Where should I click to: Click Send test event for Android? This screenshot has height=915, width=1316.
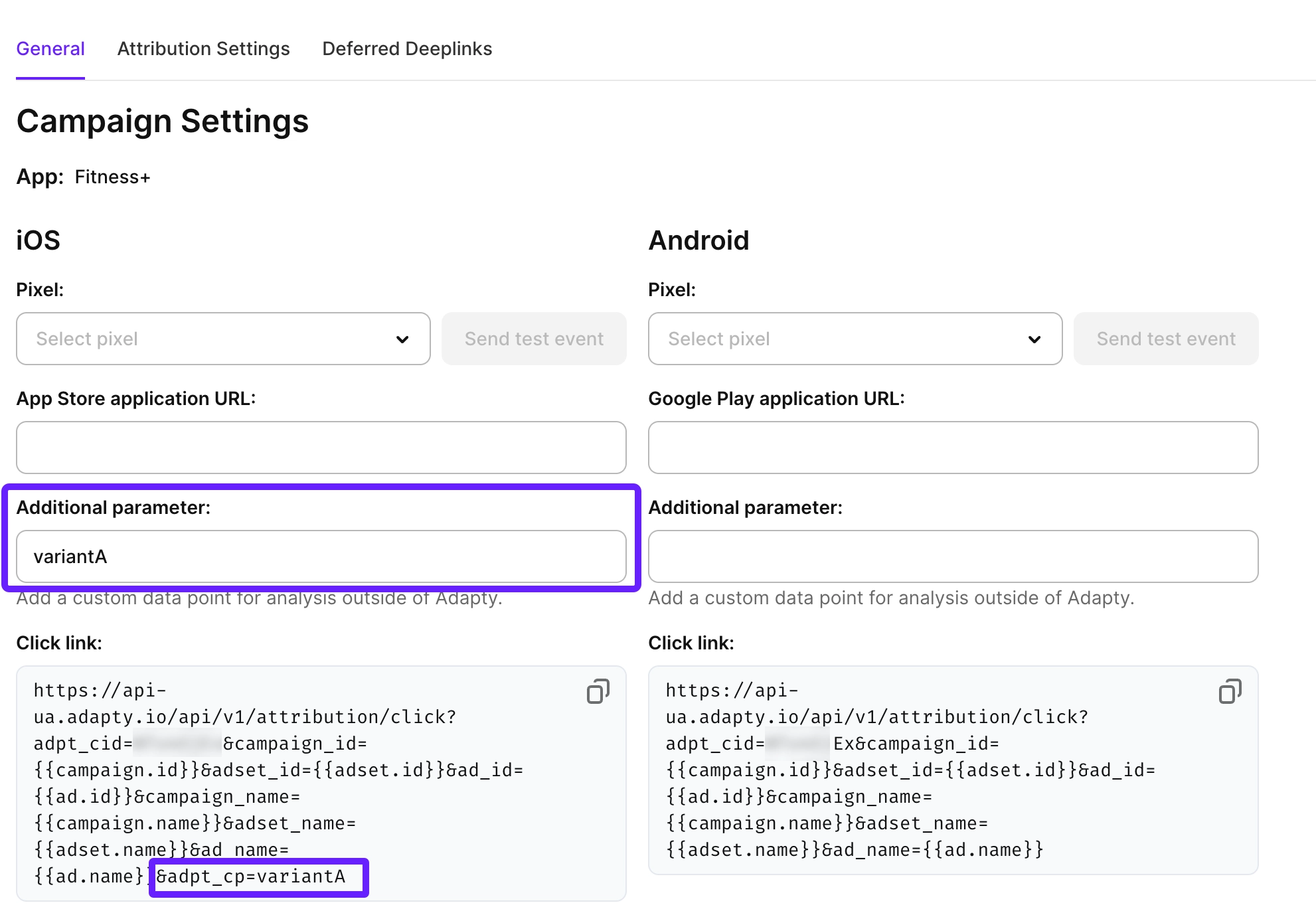[1165, 339]
